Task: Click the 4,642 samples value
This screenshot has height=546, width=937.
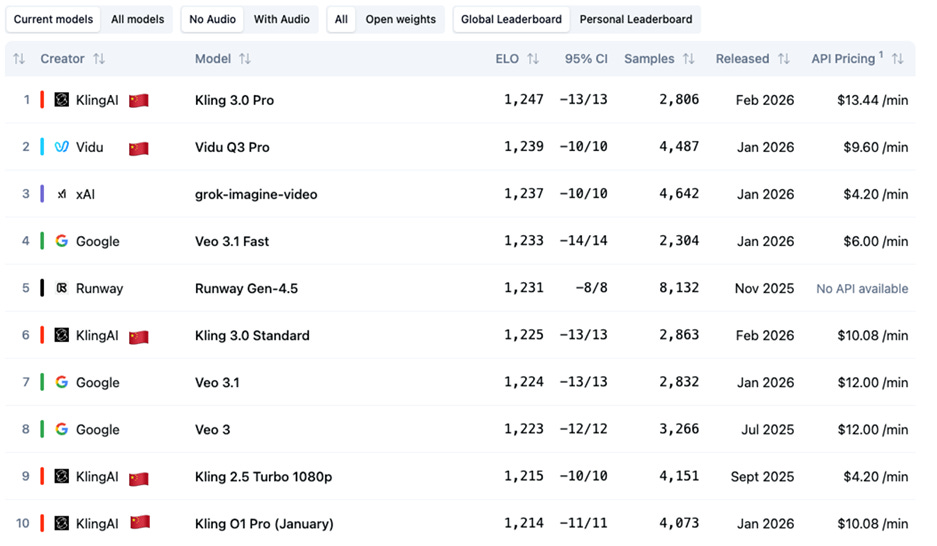Action: click(679, 194)
